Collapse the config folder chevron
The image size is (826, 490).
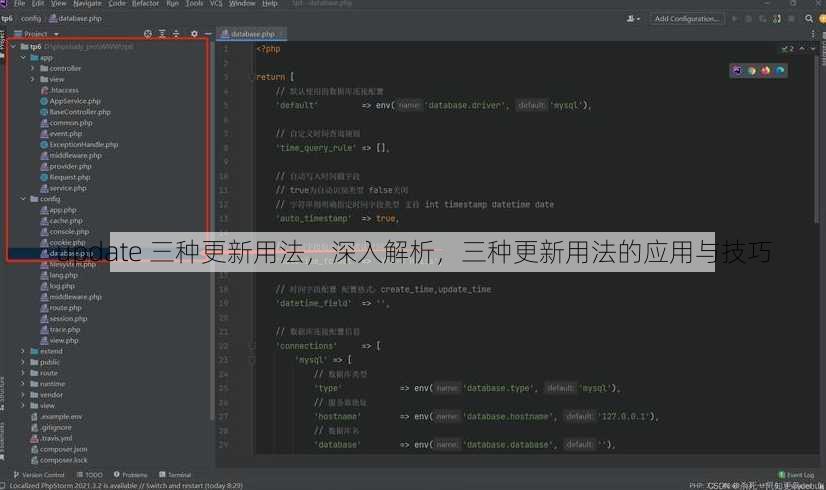(x=23, y=199)
